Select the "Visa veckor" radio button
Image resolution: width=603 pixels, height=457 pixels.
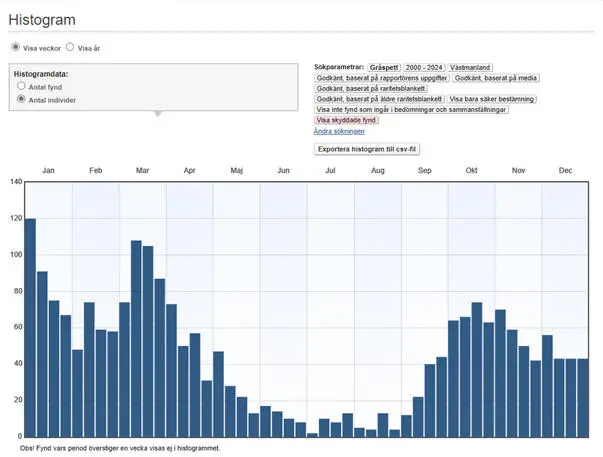click(15, 47)
